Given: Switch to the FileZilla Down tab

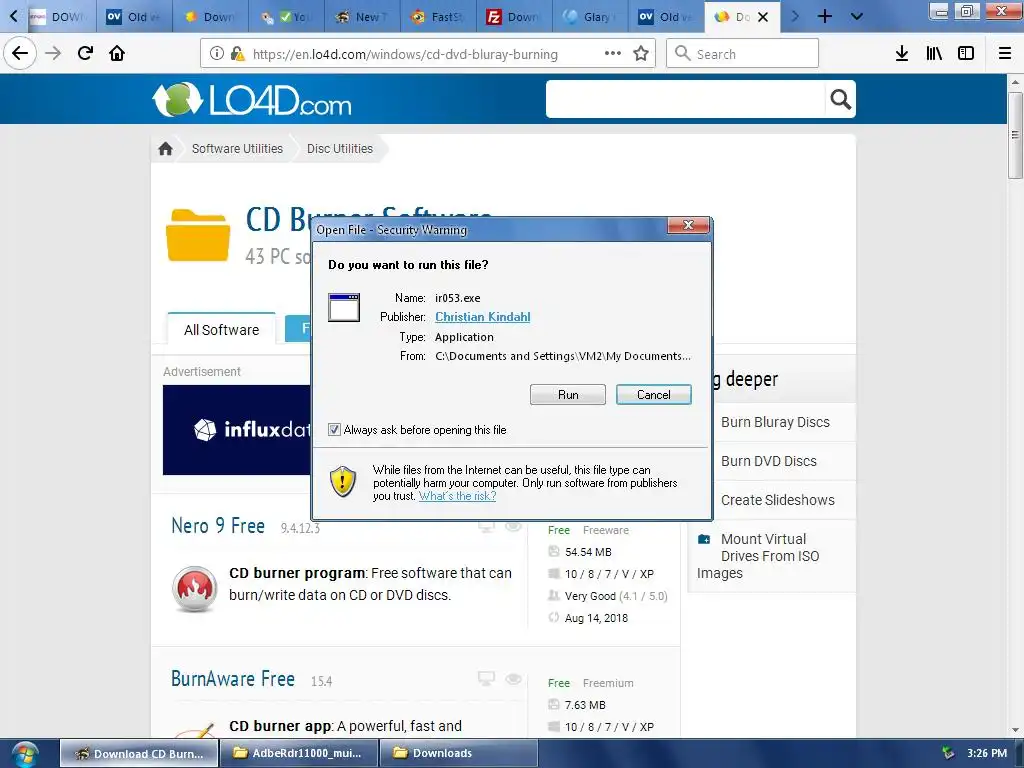Looking at the screenshot, I should [514, 17].
